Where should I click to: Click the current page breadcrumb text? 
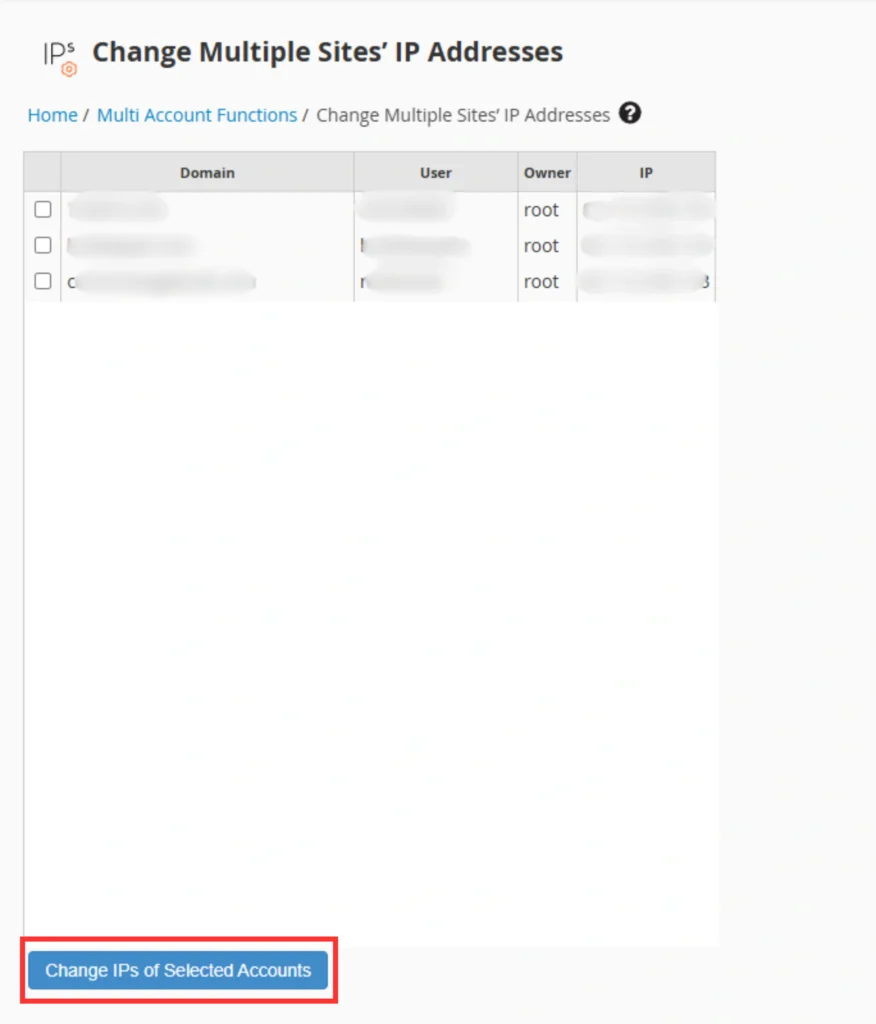[463, 115]
